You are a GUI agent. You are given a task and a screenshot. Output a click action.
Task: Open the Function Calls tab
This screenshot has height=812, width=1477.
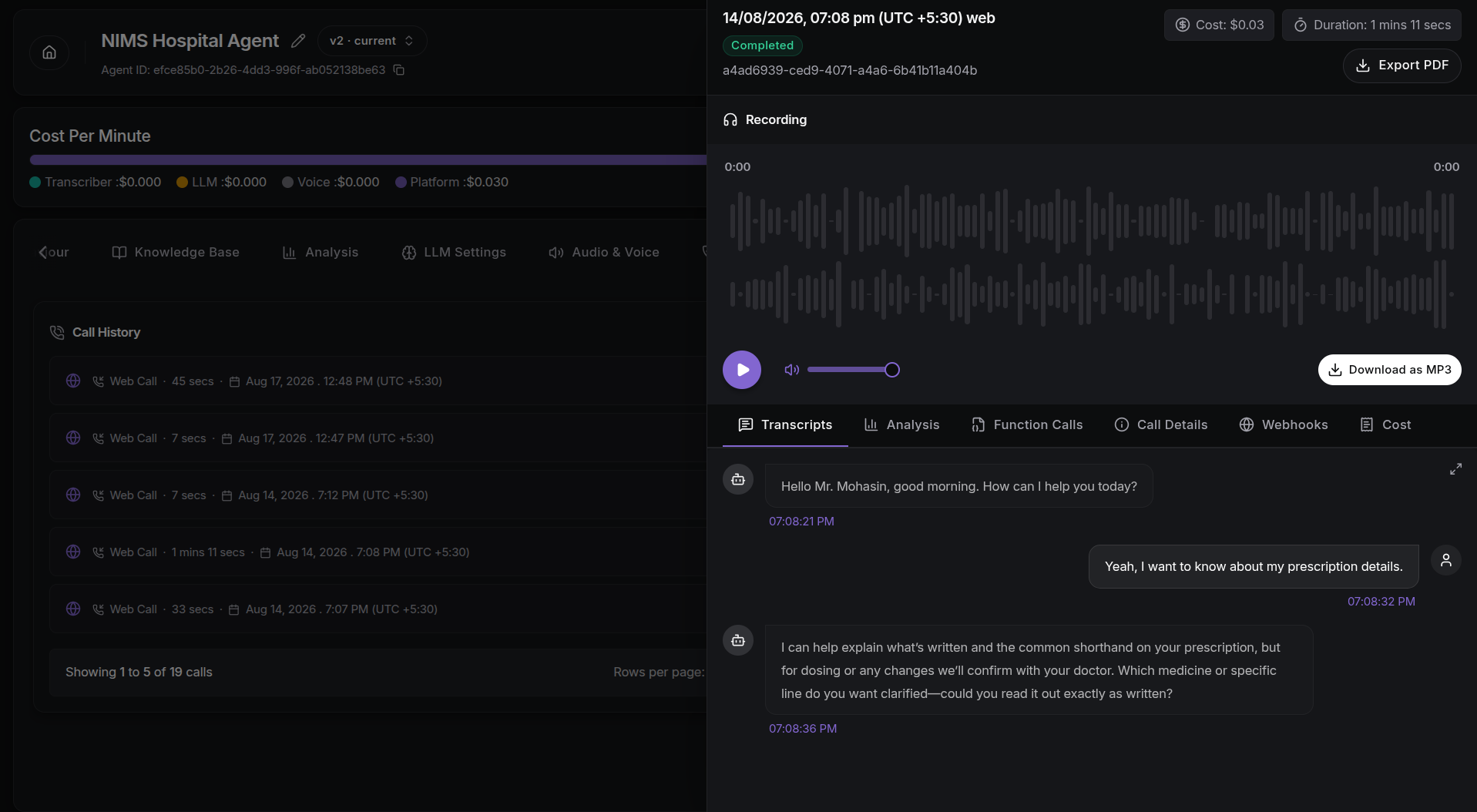tap(1027, 425)
